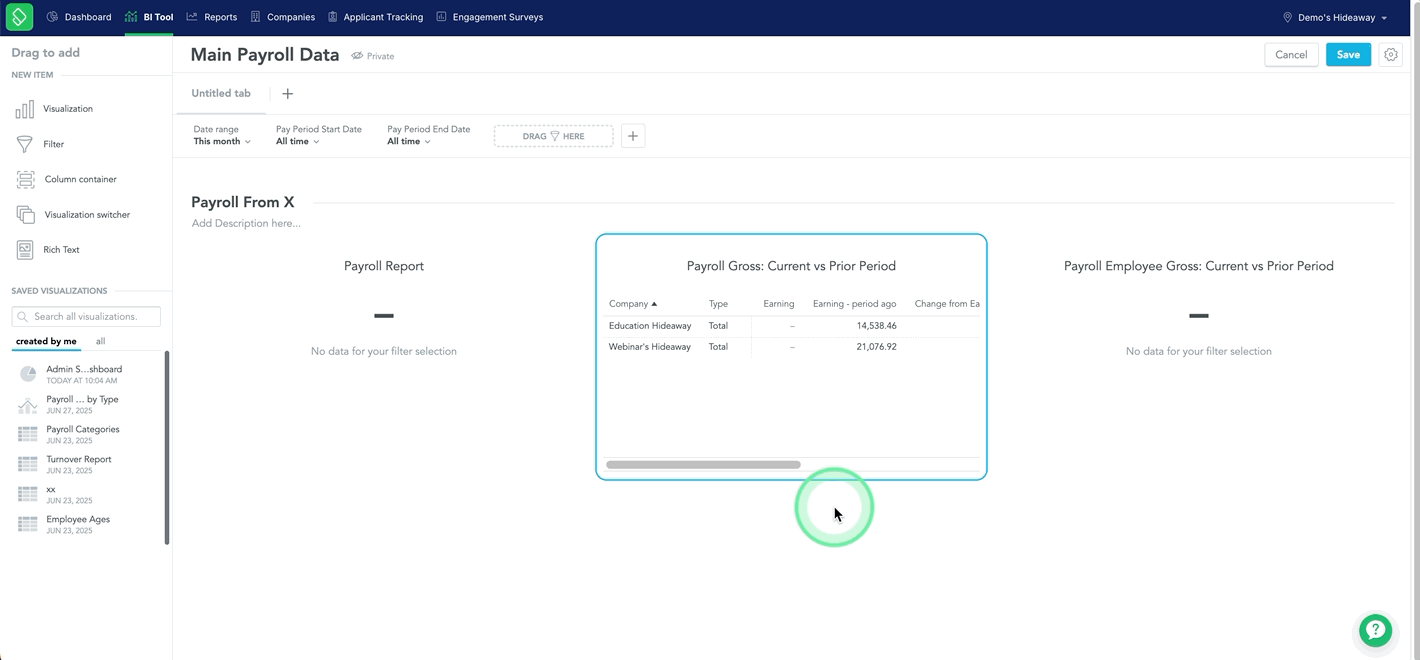Expand the Demo's Hideaway location dropdown

pyautogui.click(x=1335, y=17)
